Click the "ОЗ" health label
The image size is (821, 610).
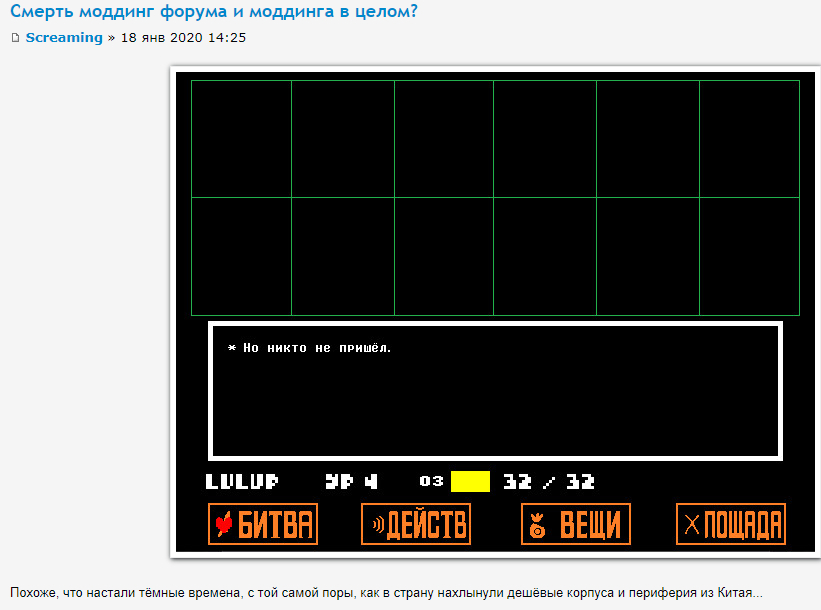(x=431, y=481)
